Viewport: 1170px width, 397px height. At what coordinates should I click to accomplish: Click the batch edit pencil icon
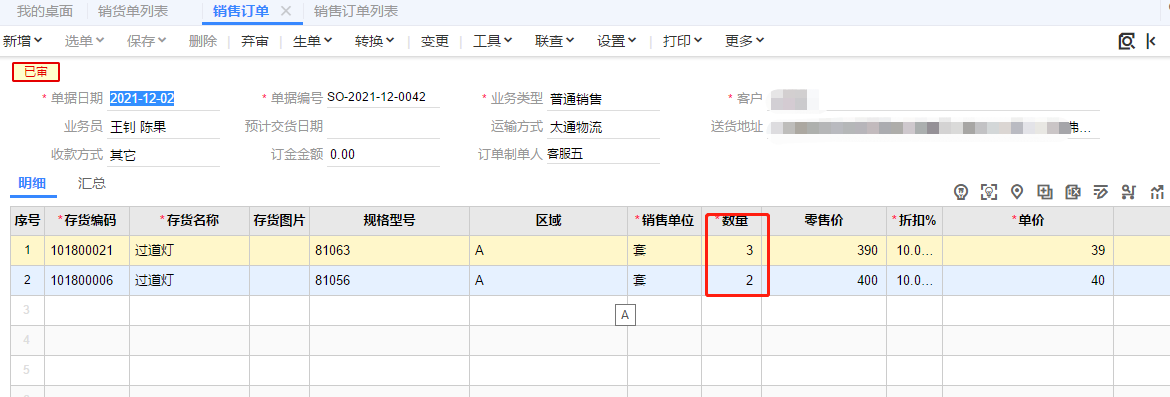pyautogui.click(x=1101, y=192)
